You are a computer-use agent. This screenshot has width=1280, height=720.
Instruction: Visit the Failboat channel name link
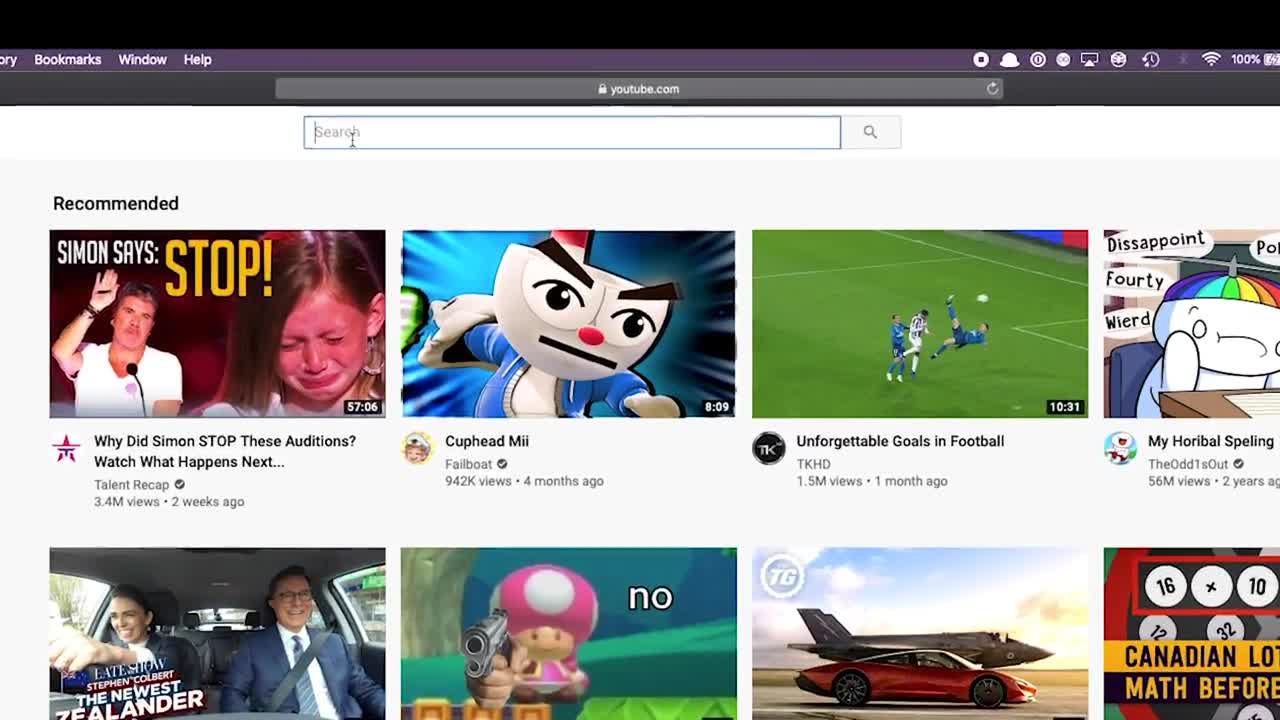(469, 464)
